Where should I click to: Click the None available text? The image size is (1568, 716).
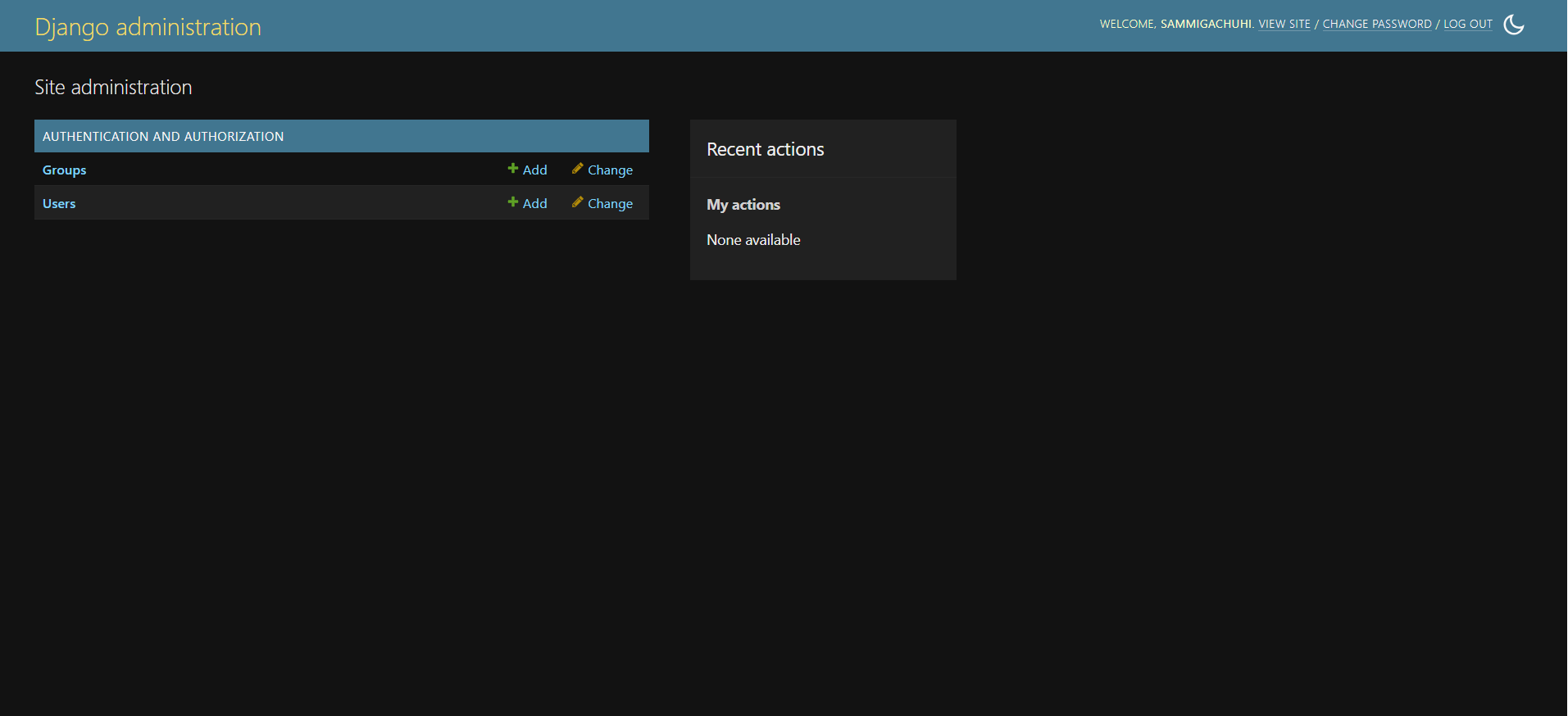coord(753,240)
